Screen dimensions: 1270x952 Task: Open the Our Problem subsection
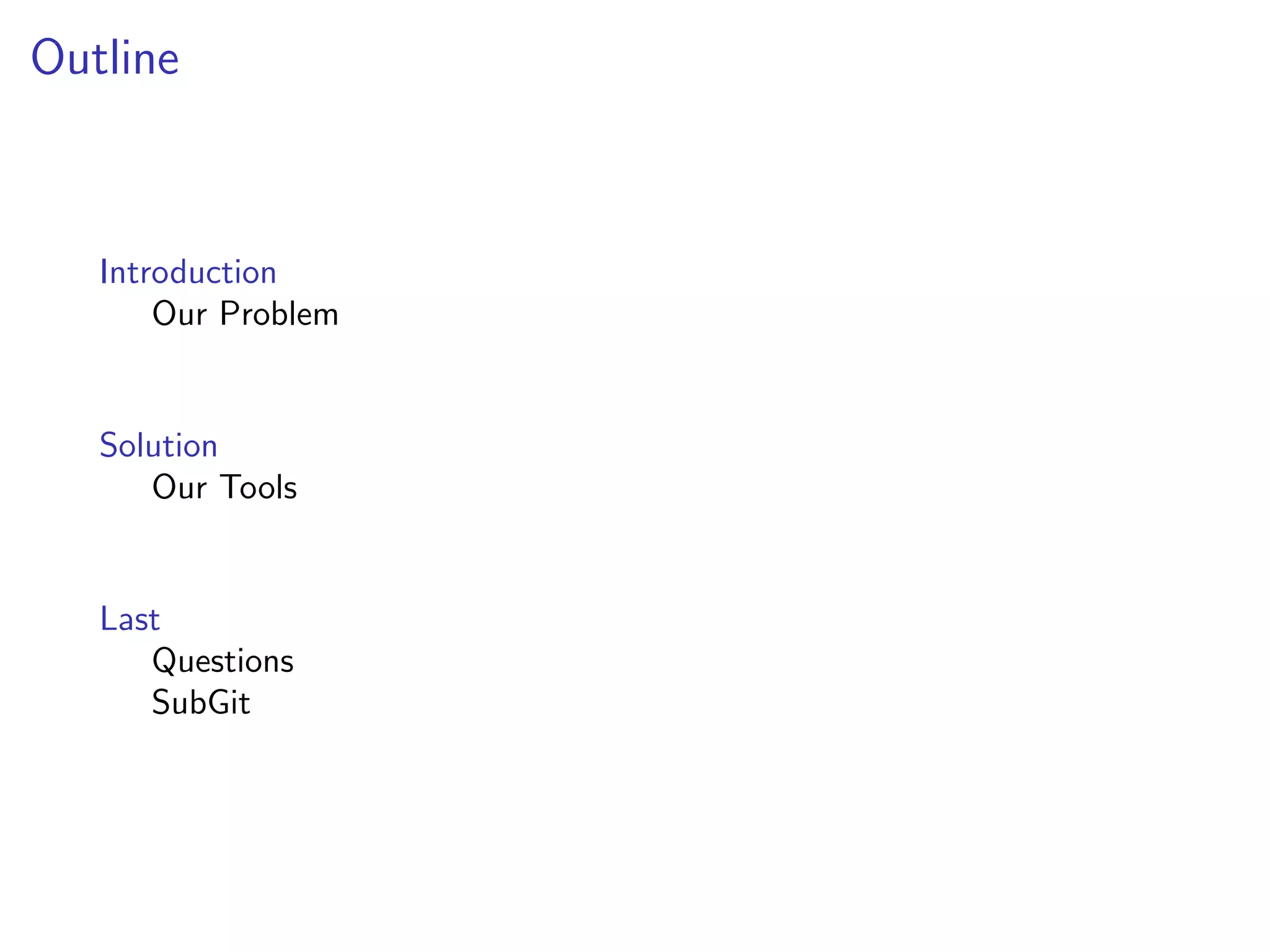pos(245,314)
